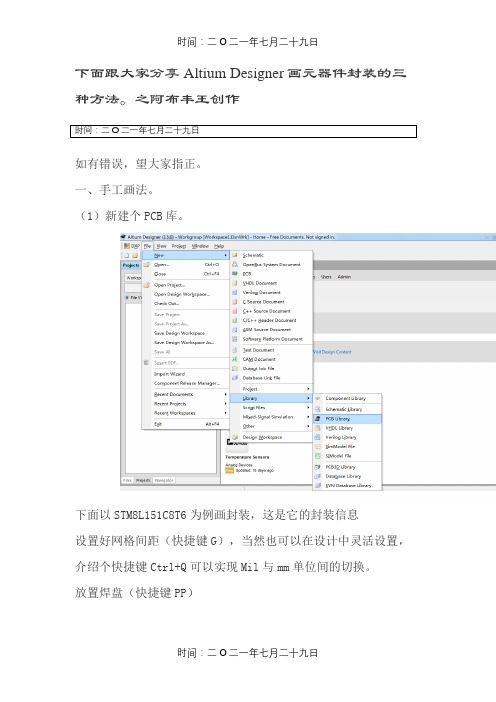Viewport: 496px width, 702px height.
Task: Click the open folder toolbar icon
Action: pos(135,255)
